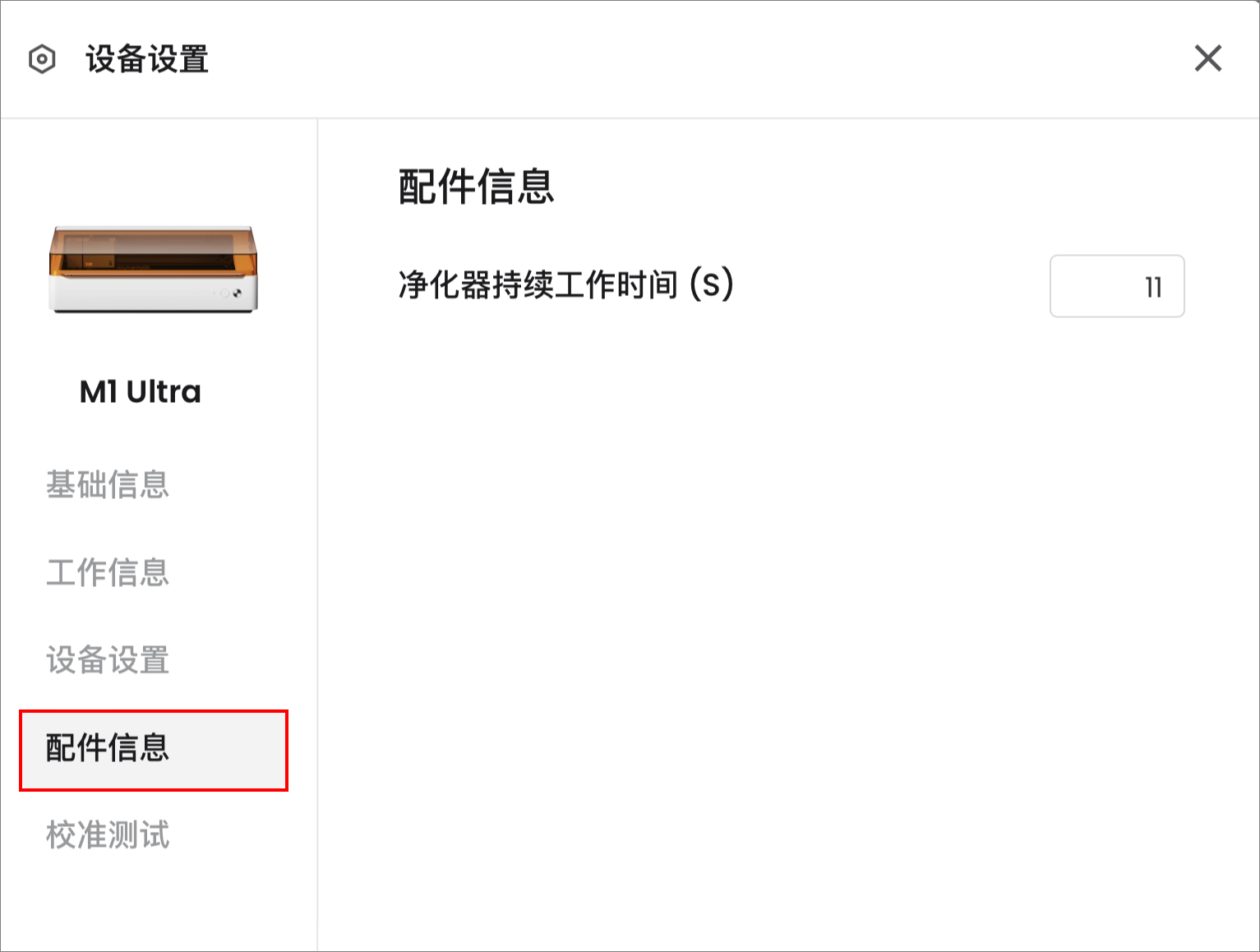Click the 设备设置 dialog title text
This screenshot has width=1260, height=952.
click(x=147, y=59)
